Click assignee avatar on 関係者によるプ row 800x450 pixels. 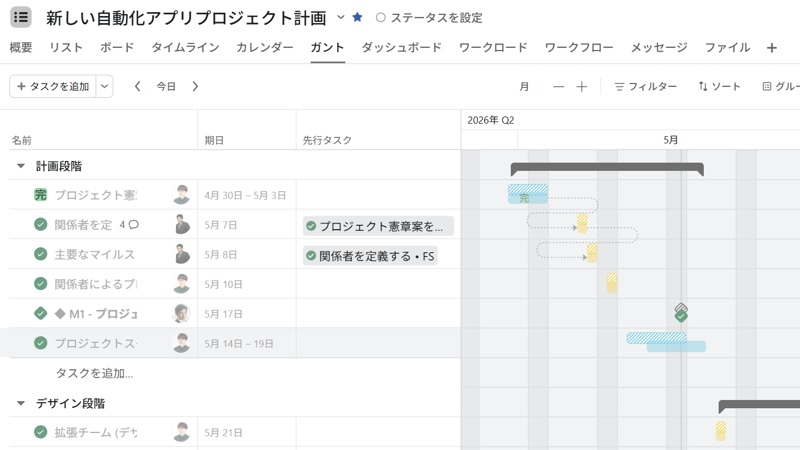(181, 284)
